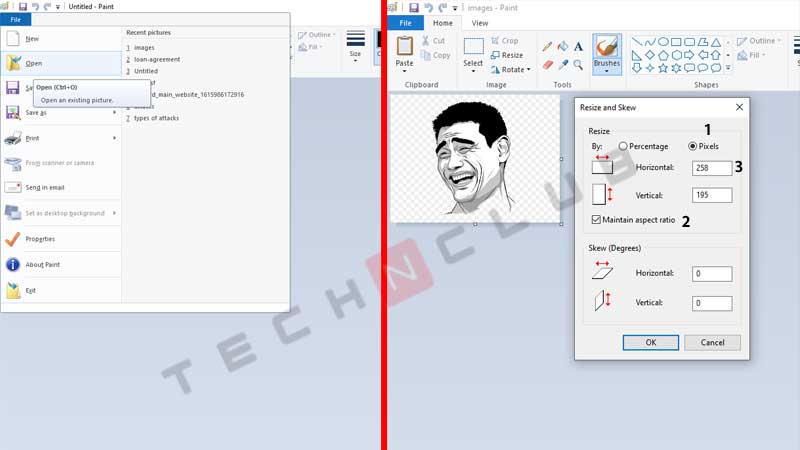Click the meme face image canvas

point(475,159)
